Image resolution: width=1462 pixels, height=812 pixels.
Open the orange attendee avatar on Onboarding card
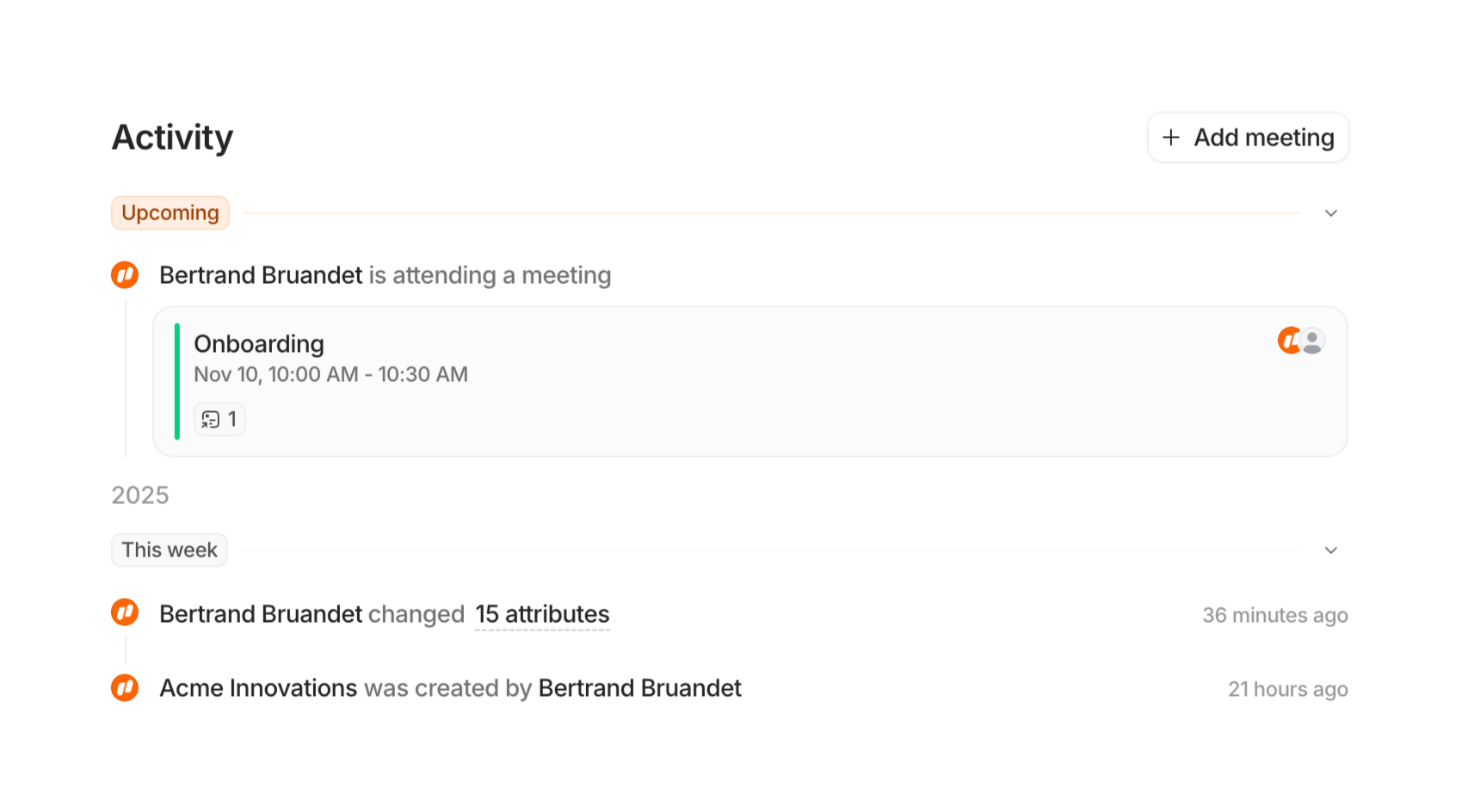pyautogui.click(x=1287, y=341)
